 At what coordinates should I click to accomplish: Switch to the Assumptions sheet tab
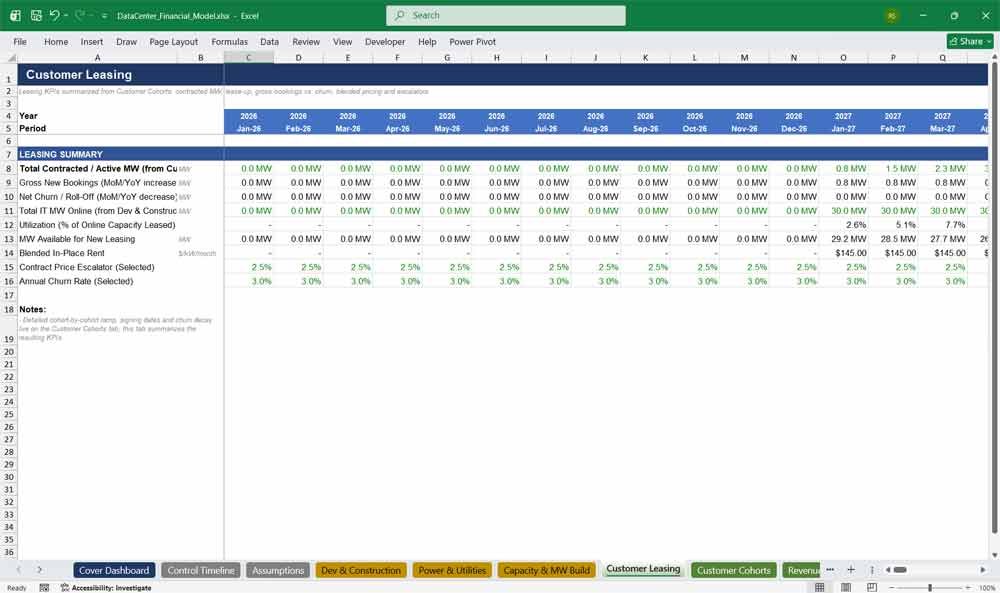point(278,570)
